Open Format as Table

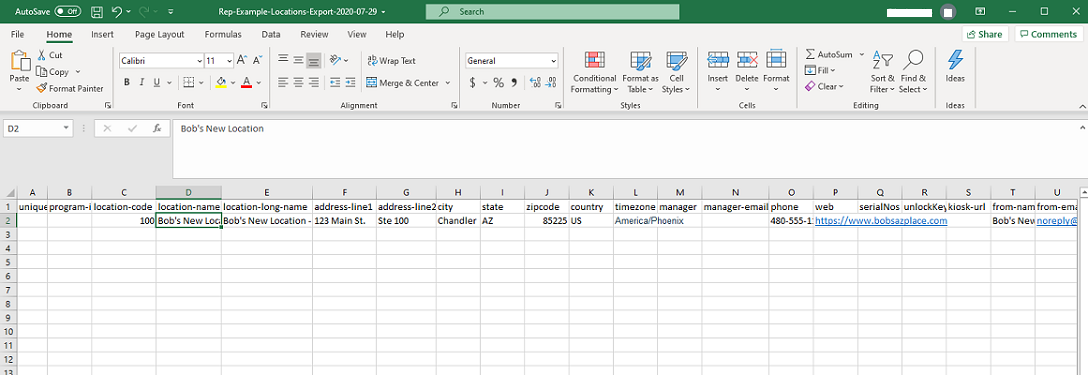pyautogui.click(x=640, y=72)
